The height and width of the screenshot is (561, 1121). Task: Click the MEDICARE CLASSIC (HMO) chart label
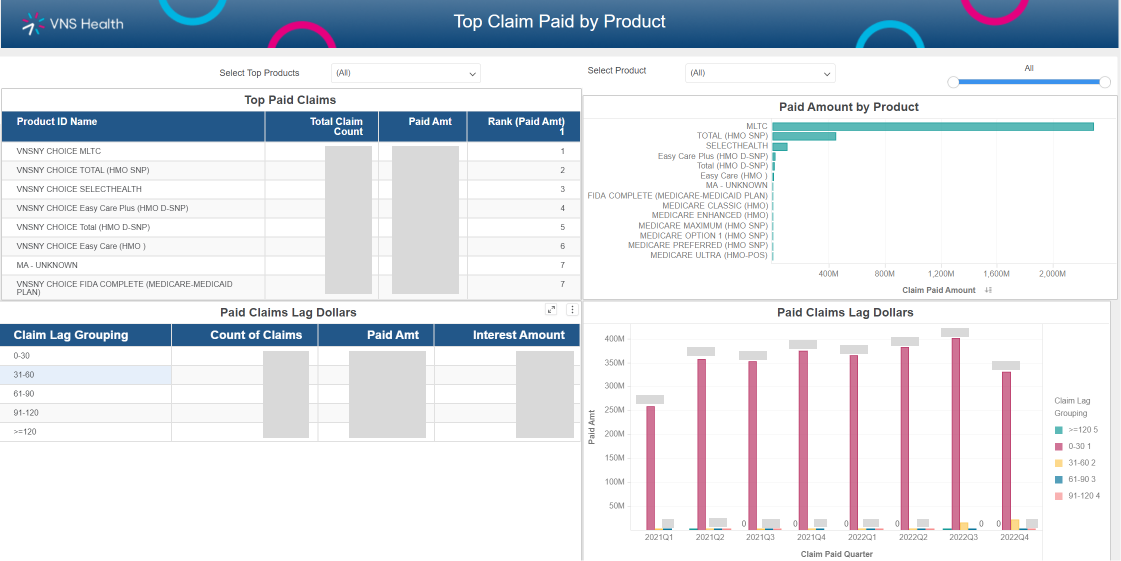(x=715, y=206)
